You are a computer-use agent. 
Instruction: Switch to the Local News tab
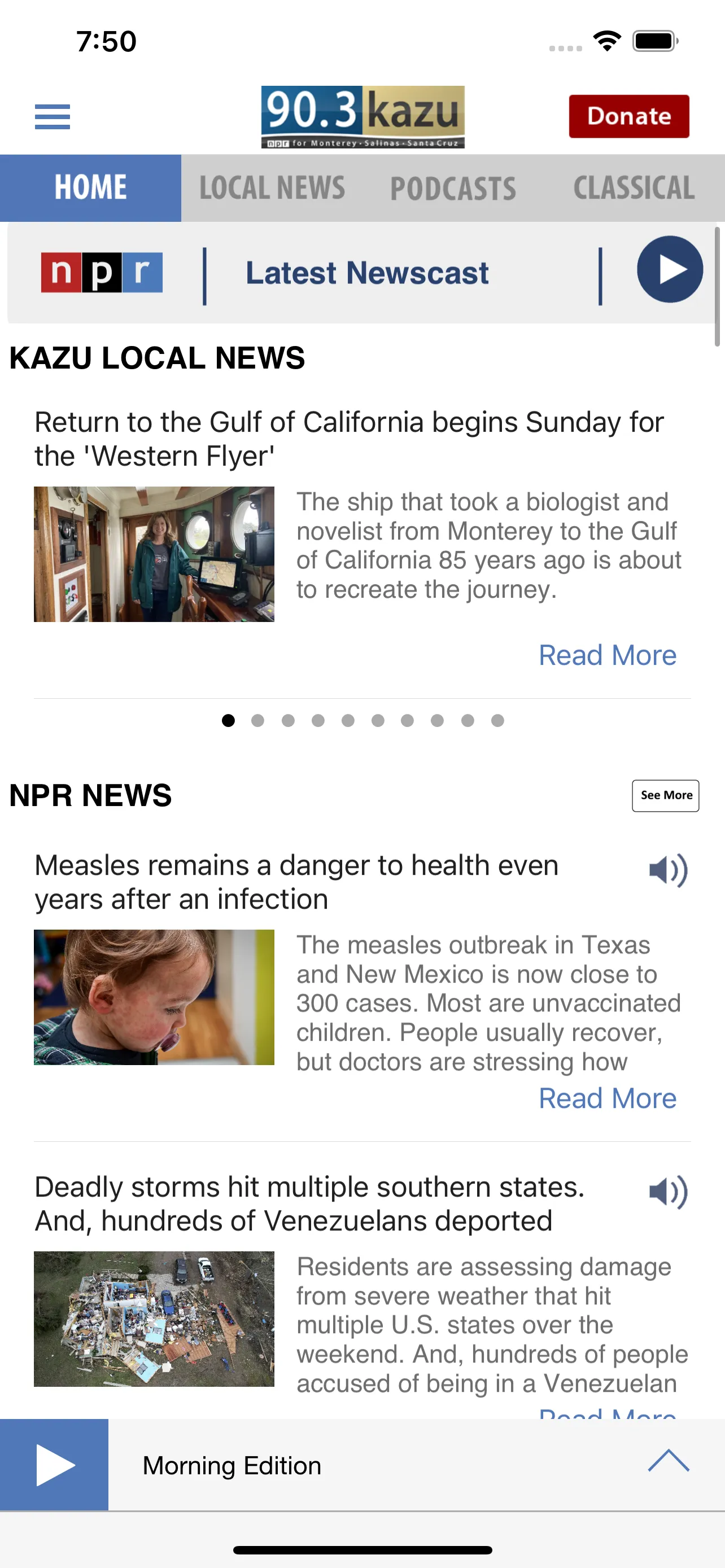click(272, 188)
